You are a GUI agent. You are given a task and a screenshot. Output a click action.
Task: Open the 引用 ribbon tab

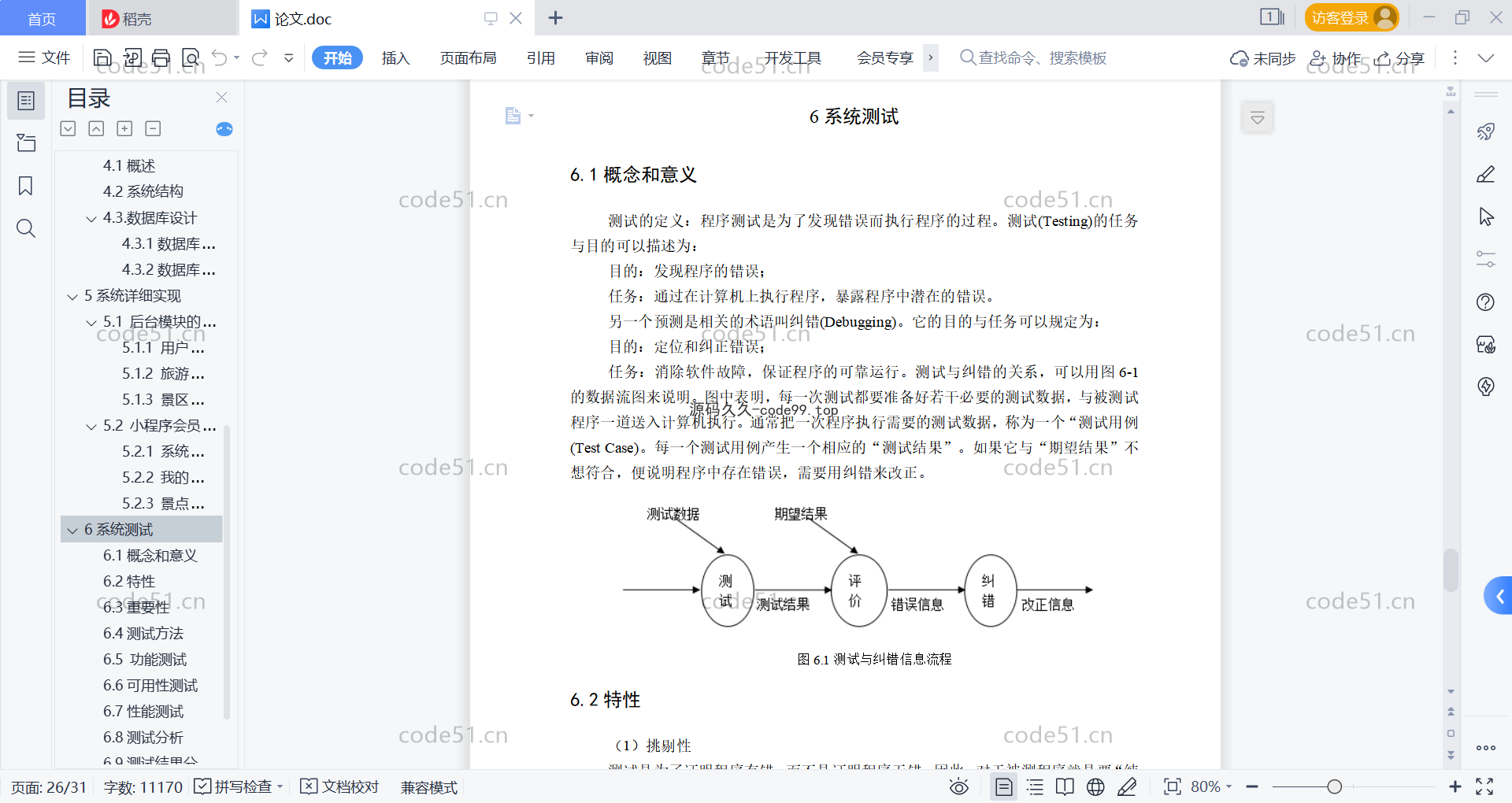click(541, 57)
